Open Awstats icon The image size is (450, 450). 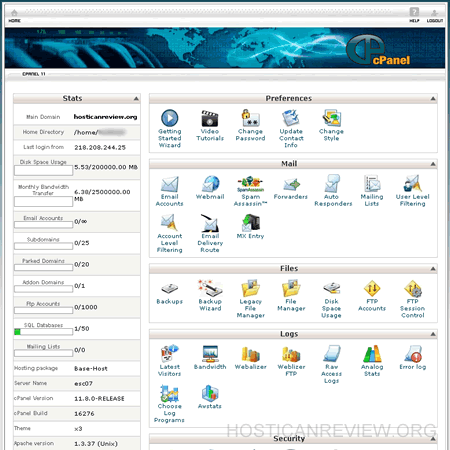coord(210,393)
